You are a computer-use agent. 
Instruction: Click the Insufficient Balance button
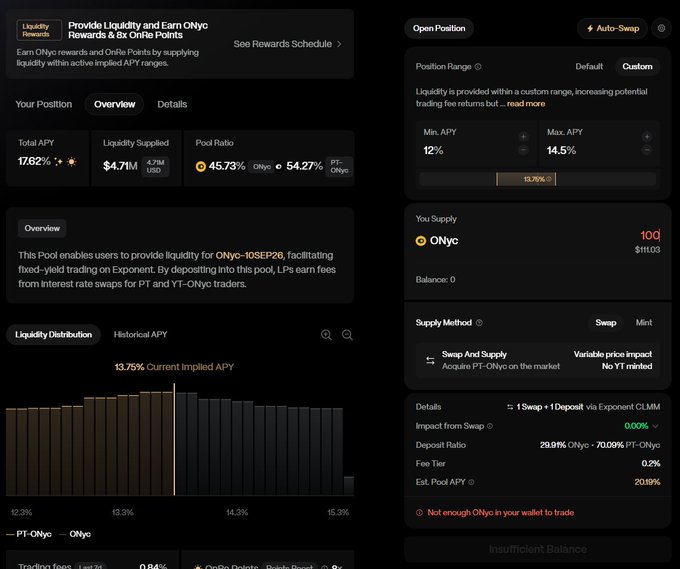[538, 549]
